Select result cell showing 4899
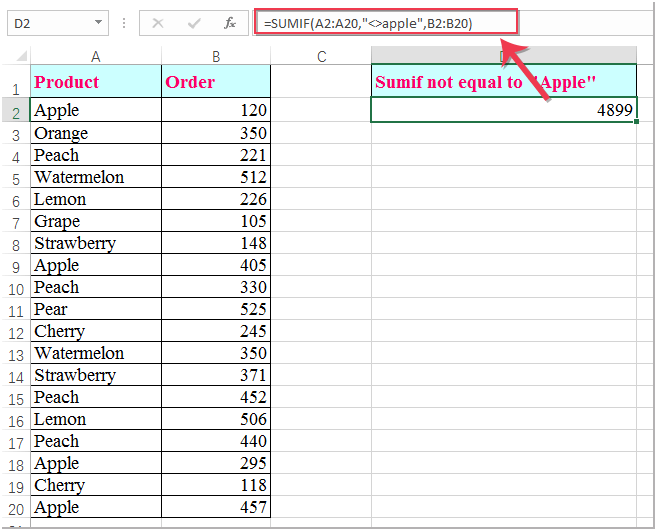Viewport: 655px width, 529px height. [503, 110]
